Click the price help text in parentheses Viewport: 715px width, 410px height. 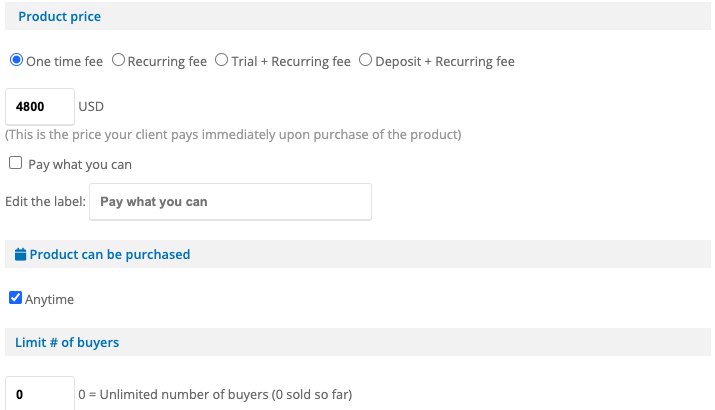pyautogui.click(x=233, y=134)
